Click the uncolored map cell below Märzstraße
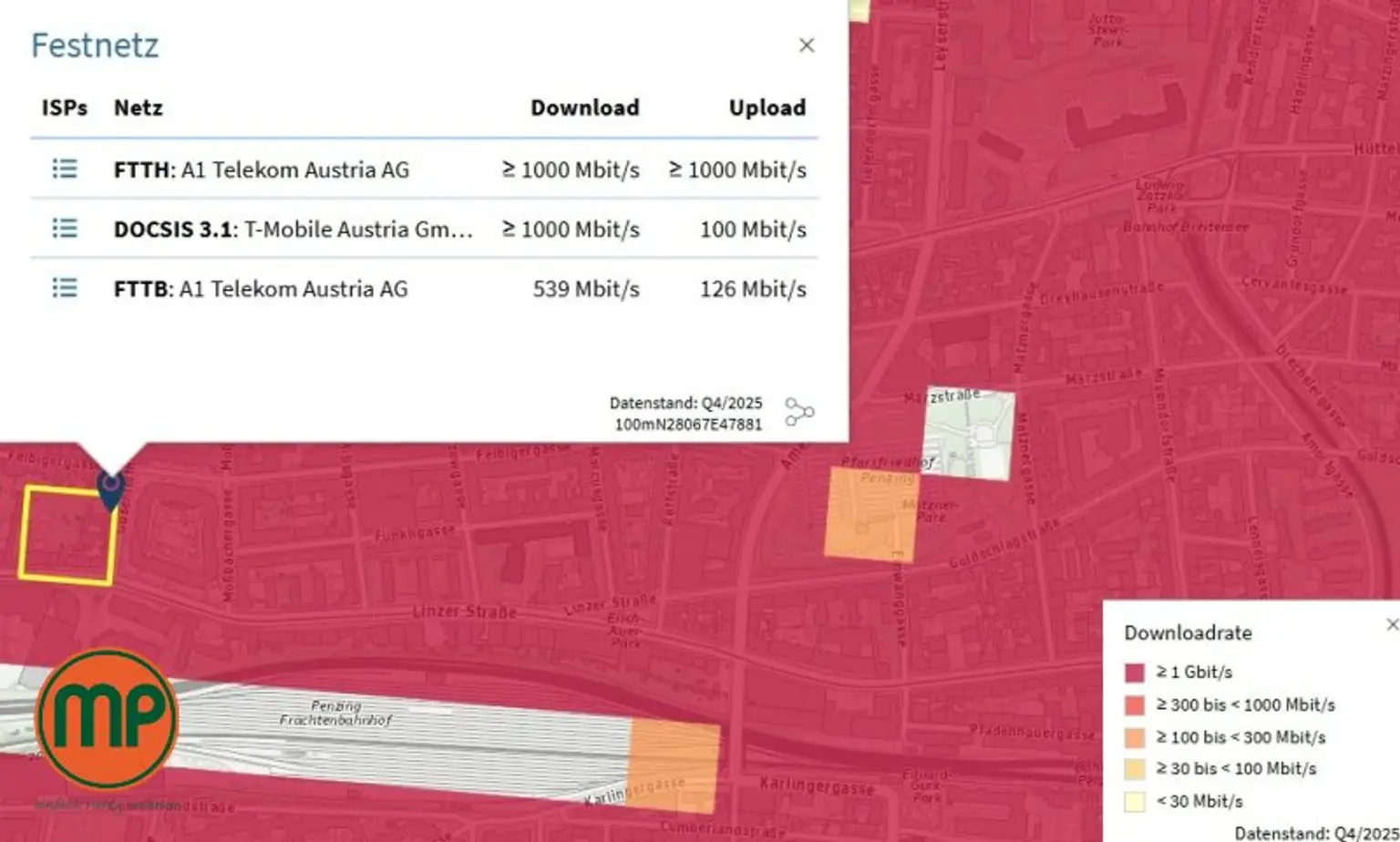 [969, 434]
